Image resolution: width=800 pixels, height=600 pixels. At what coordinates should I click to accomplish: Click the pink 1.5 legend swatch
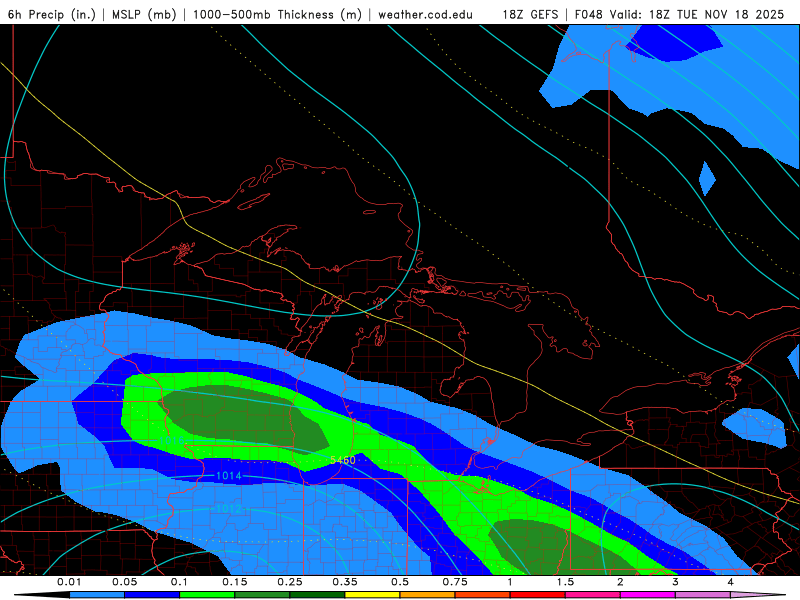(593, 595)
